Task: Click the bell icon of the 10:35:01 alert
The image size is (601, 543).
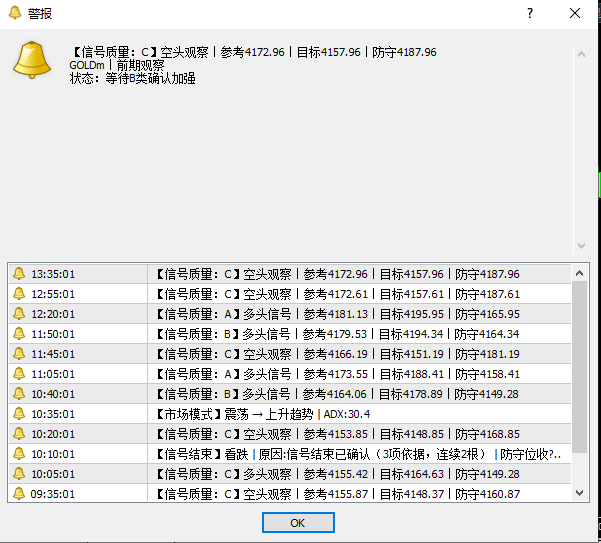Action: pos(19,413)
